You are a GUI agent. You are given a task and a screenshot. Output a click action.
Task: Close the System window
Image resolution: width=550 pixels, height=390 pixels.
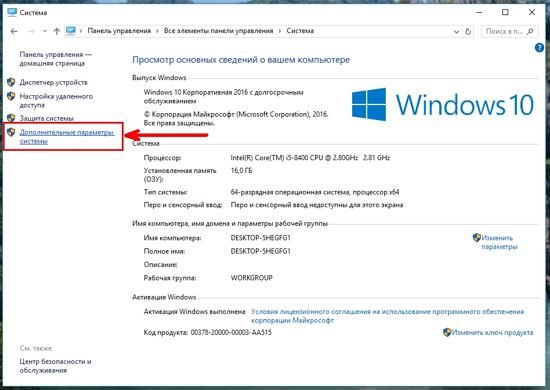click(532, 12)
